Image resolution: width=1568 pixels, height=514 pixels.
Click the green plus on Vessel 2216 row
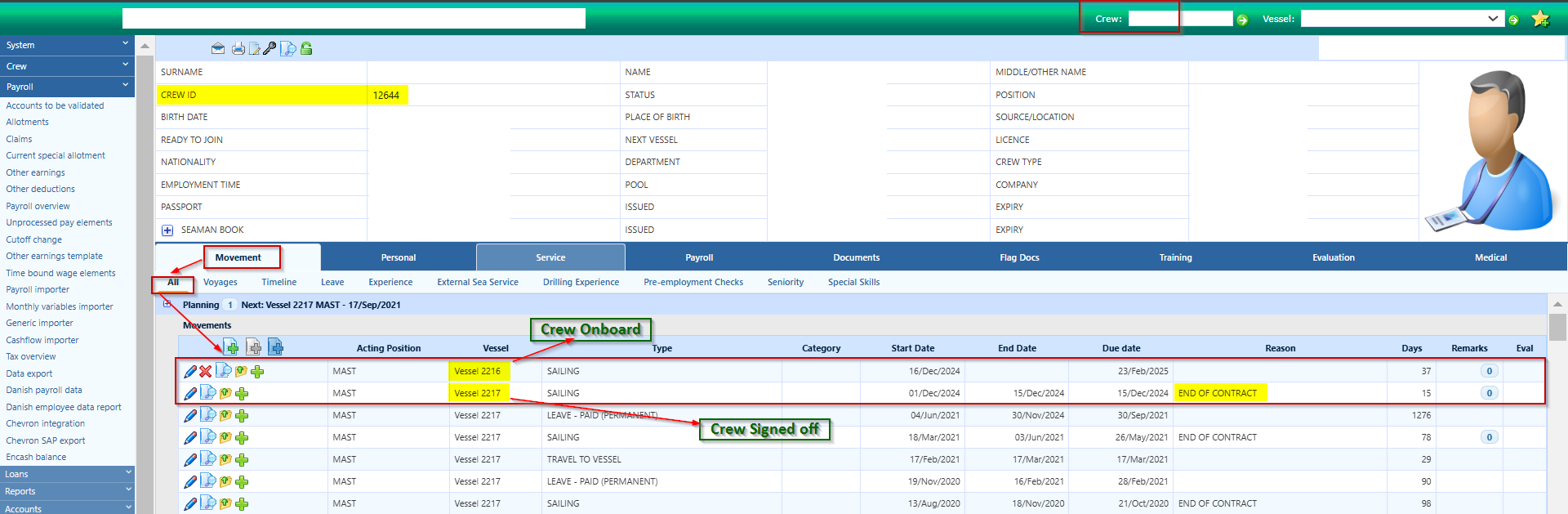(x=257, y=372)
